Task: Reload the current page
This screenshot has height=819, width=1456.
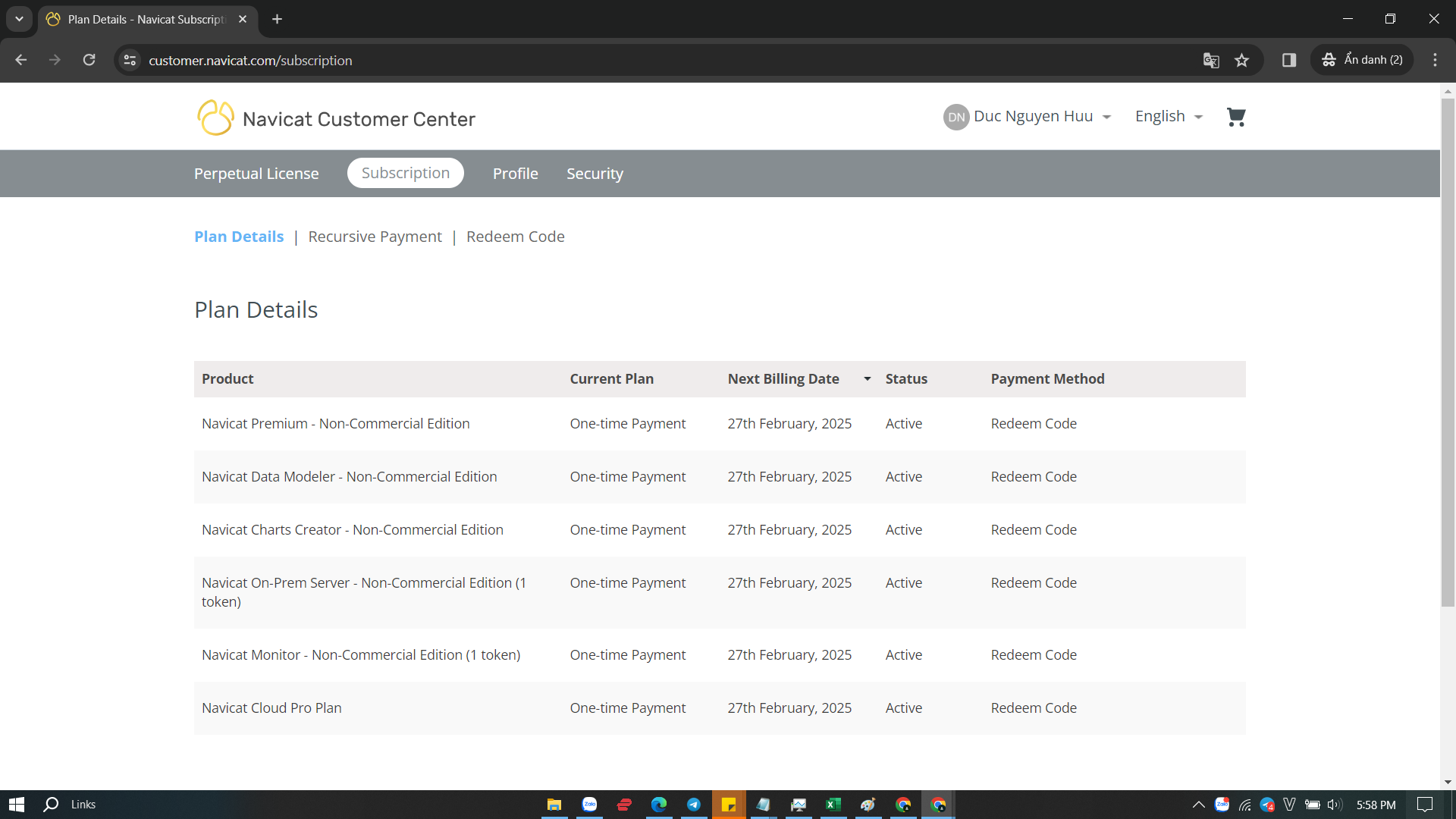Action: 89,60
